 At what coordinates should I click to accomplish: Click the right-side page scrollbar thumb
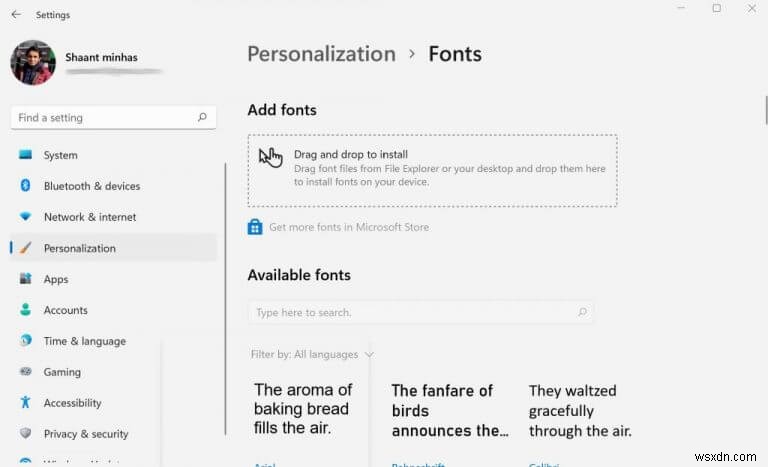766,110
